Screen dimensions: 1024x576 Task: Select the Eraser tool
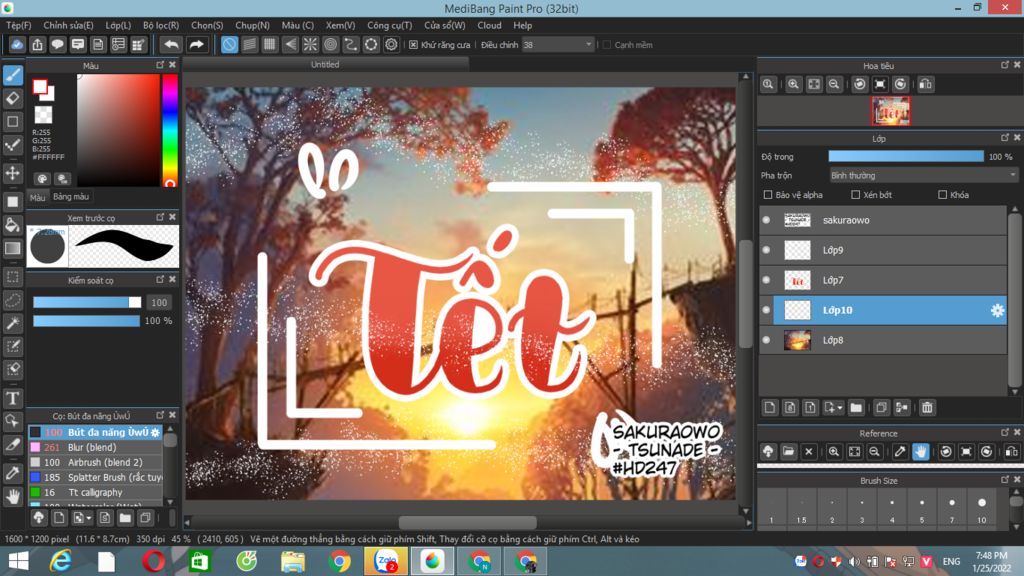coord(13,99)
